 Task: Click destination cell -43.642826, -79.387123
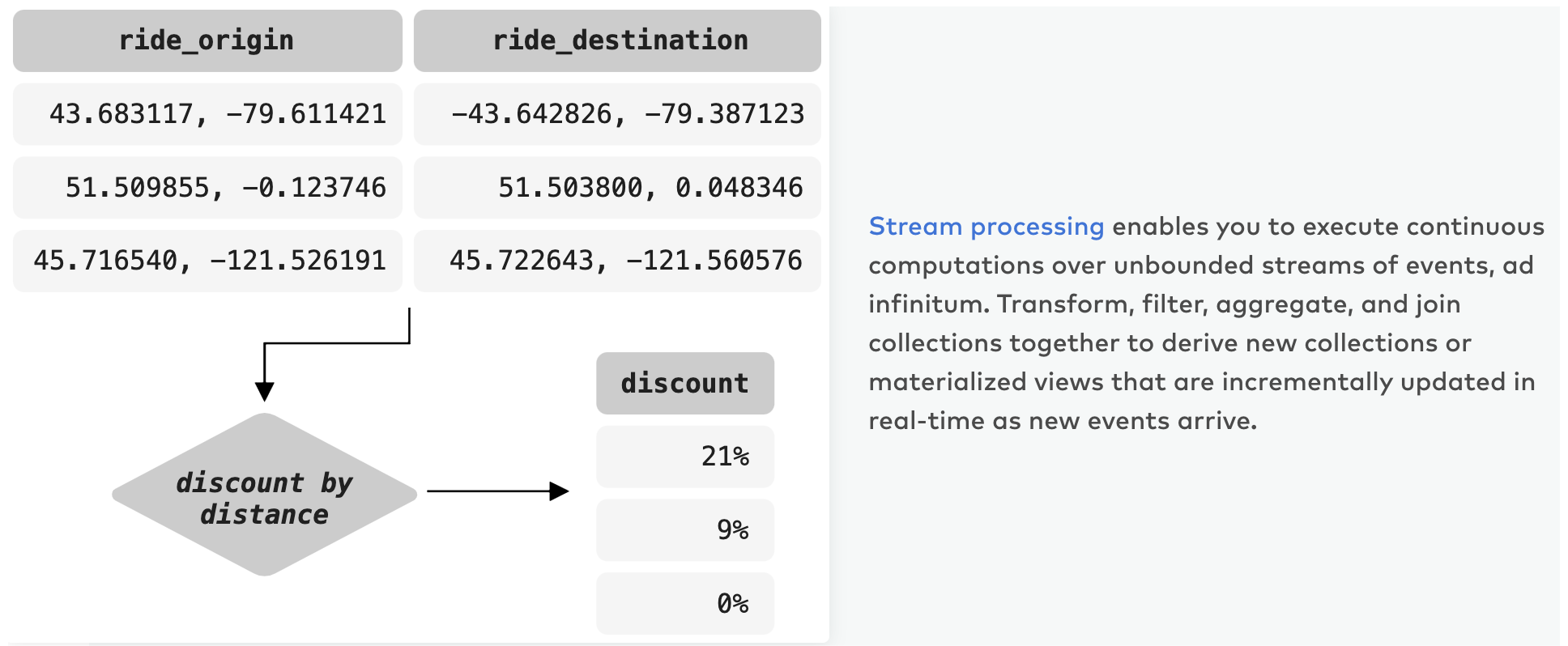pos(617,114)
